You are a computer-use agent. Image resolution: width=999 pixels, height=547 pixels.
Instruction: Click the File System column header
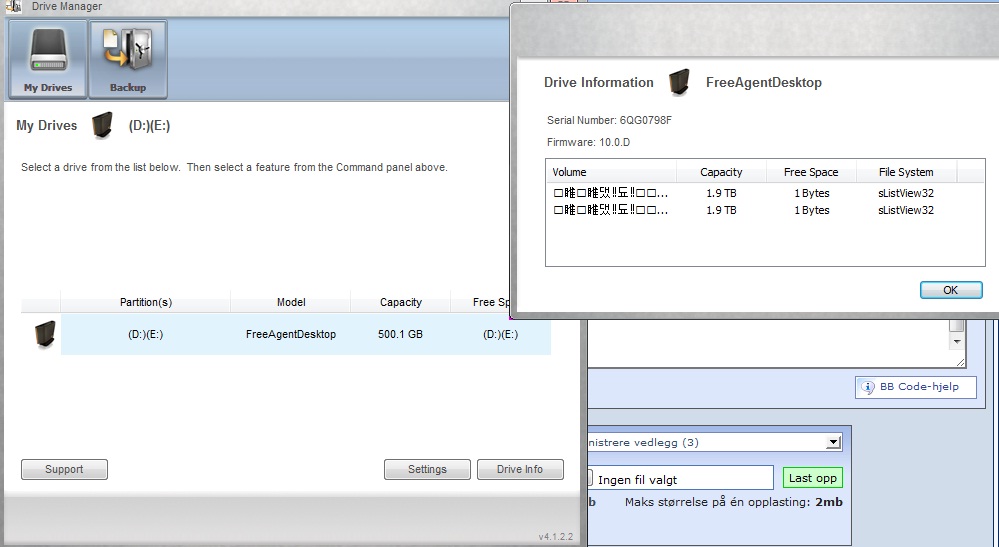coord(906,172)
